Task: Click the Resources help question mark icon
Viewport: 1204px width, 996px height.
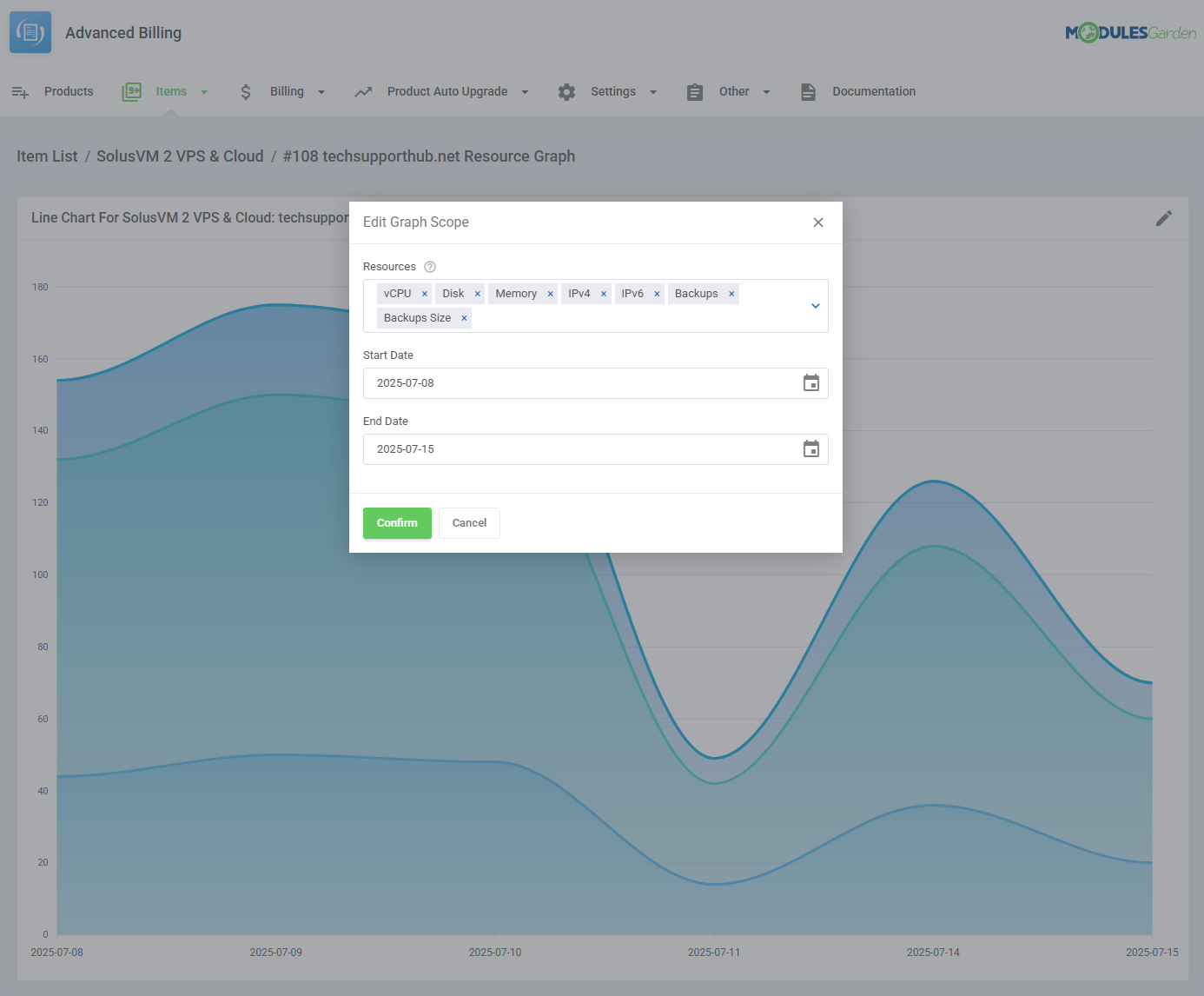Action: click(x=430, y=267)
